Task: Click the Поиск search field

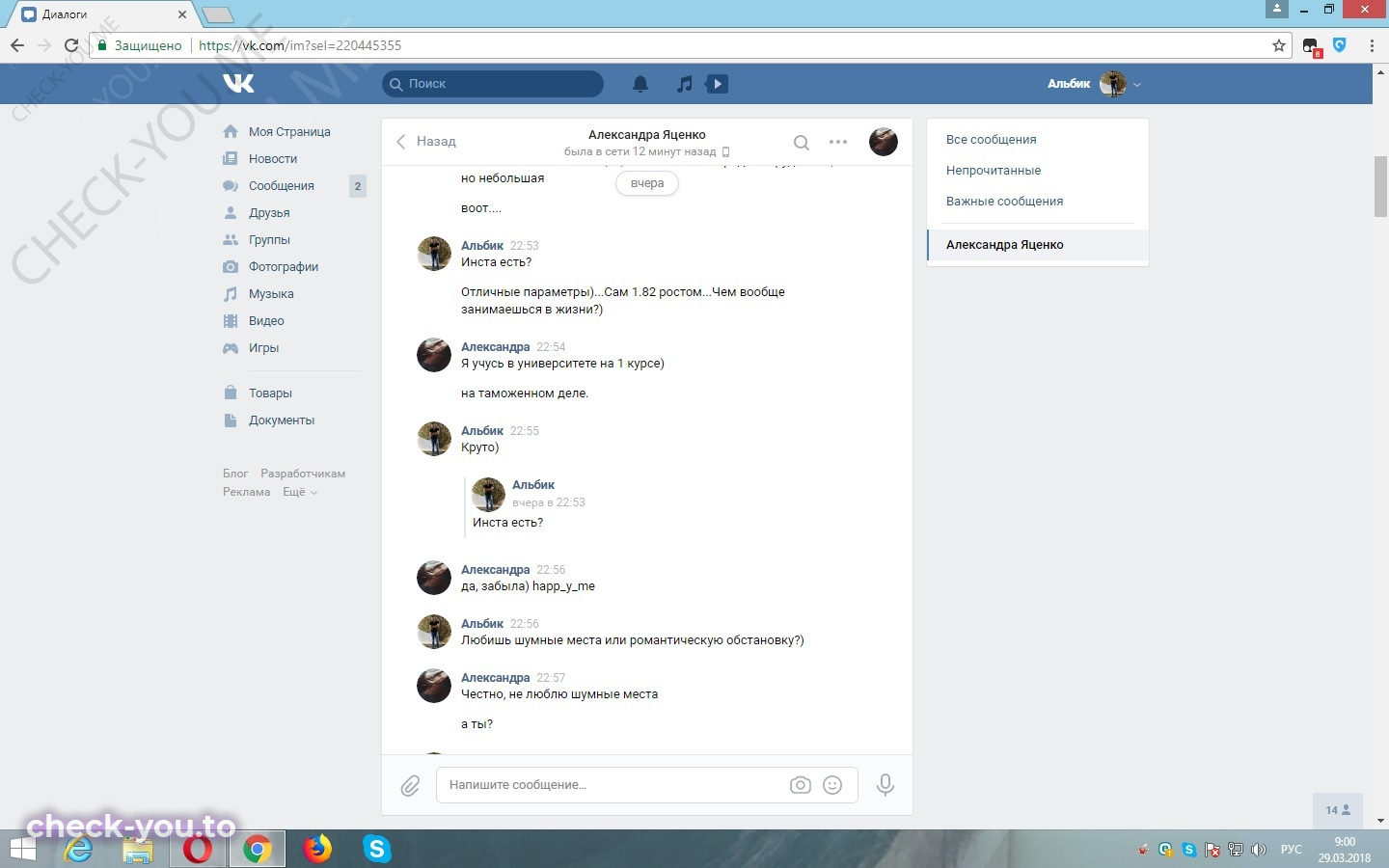Action: (493, 84)
